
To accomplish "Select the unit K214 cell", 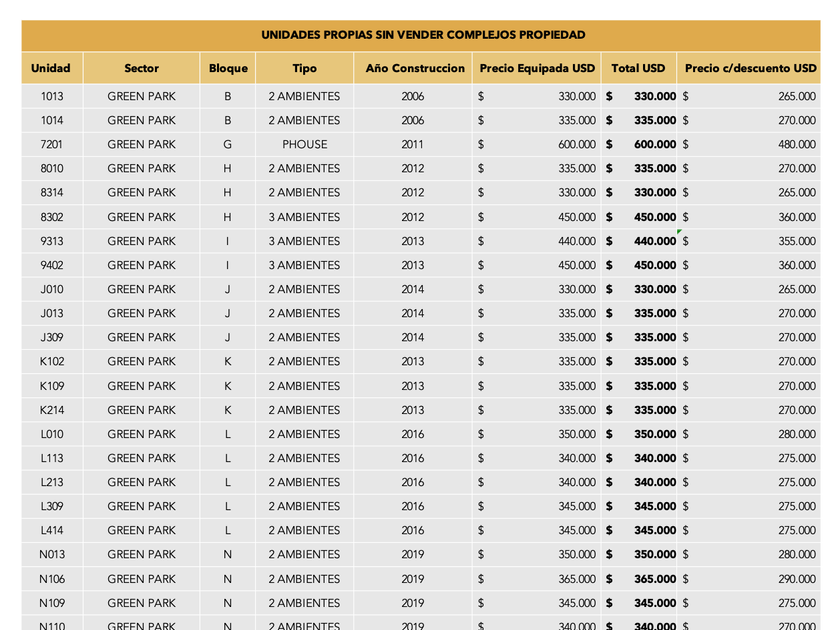I will (51, 410).
